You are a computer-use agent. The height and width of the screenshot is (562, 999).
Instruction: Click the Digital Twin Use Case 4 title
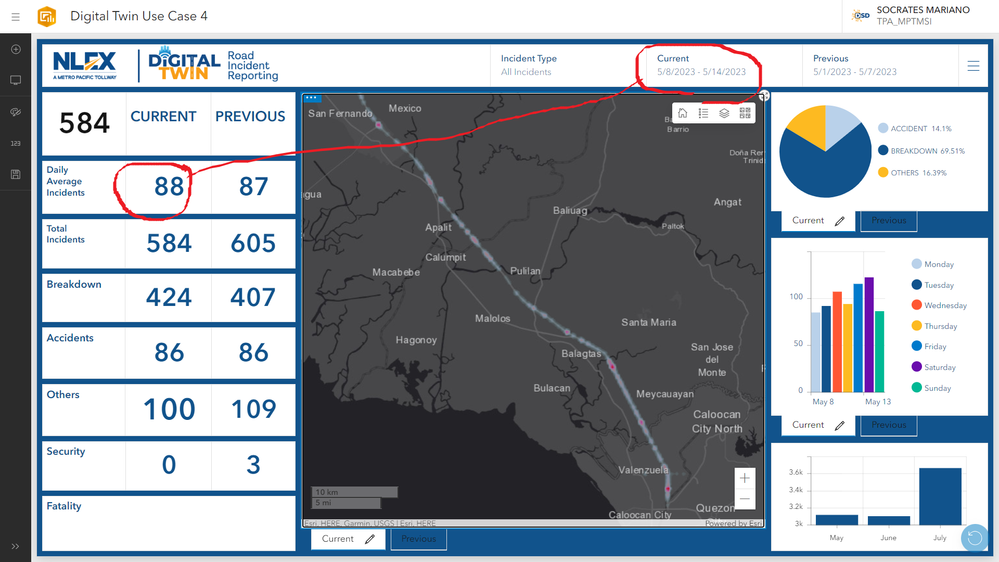tap(139, 17)
